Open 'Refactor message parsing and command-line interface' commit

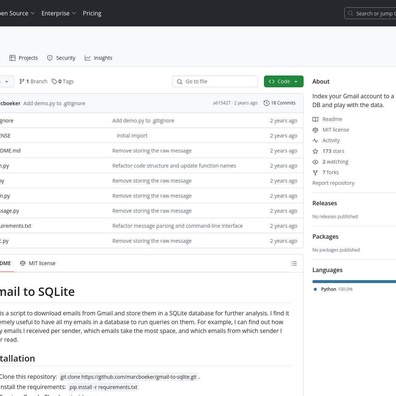(177, 226)
